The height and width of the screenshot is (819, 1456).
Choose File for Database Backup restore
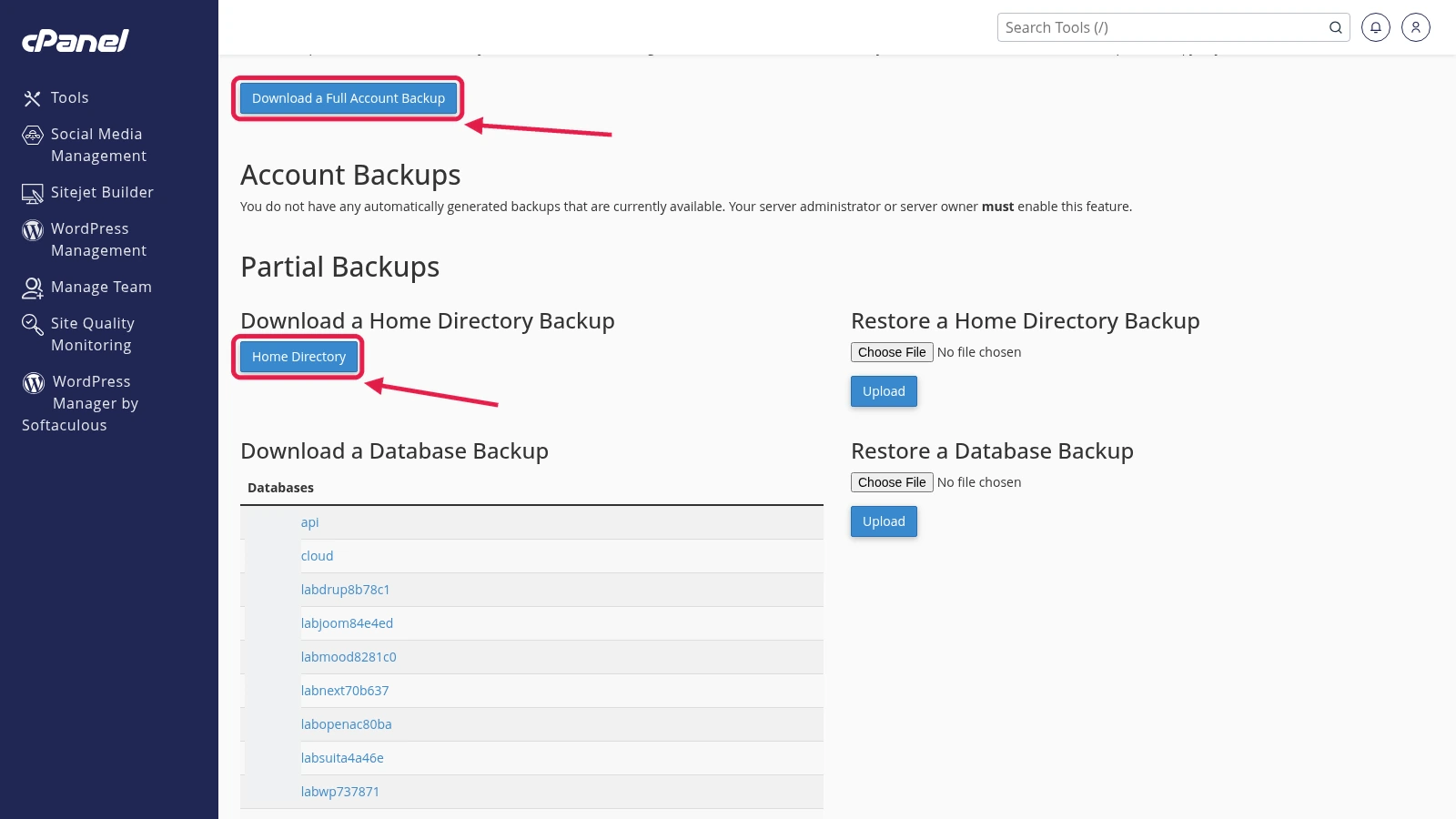[x=892, y=482]
